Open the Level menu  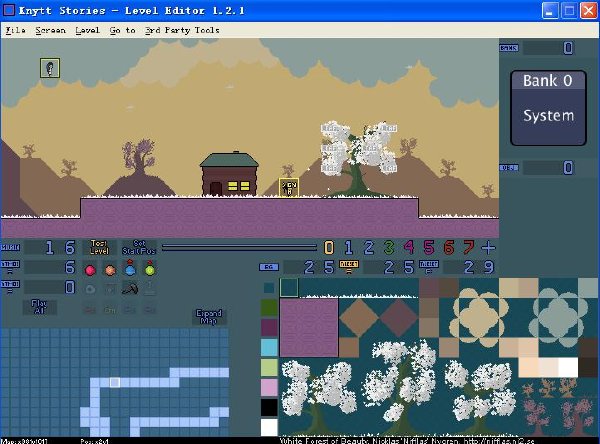tap(87, 30)
